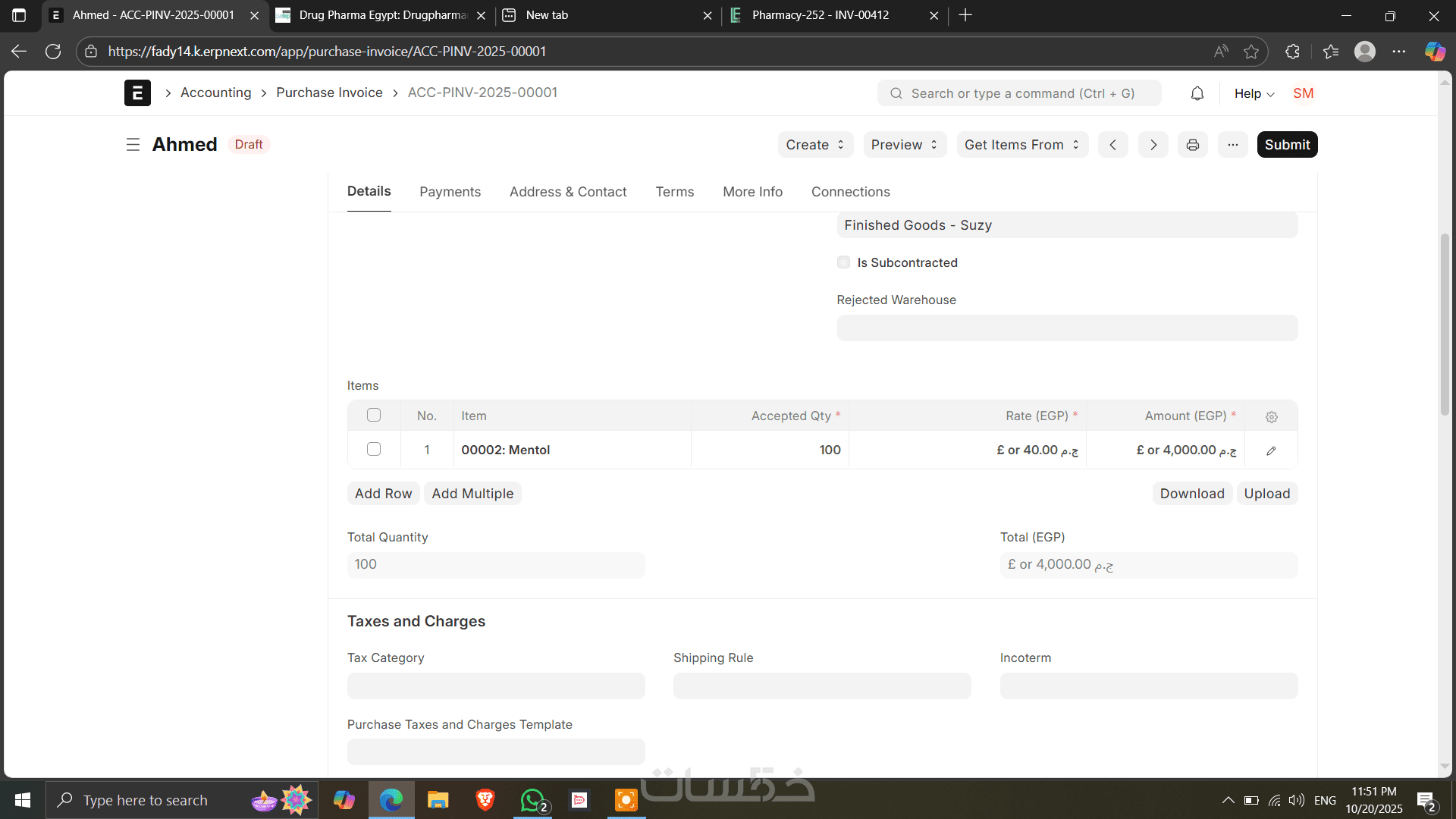Expand the Create dropdown
This screenshot has height=819, width=1456.
814,145
